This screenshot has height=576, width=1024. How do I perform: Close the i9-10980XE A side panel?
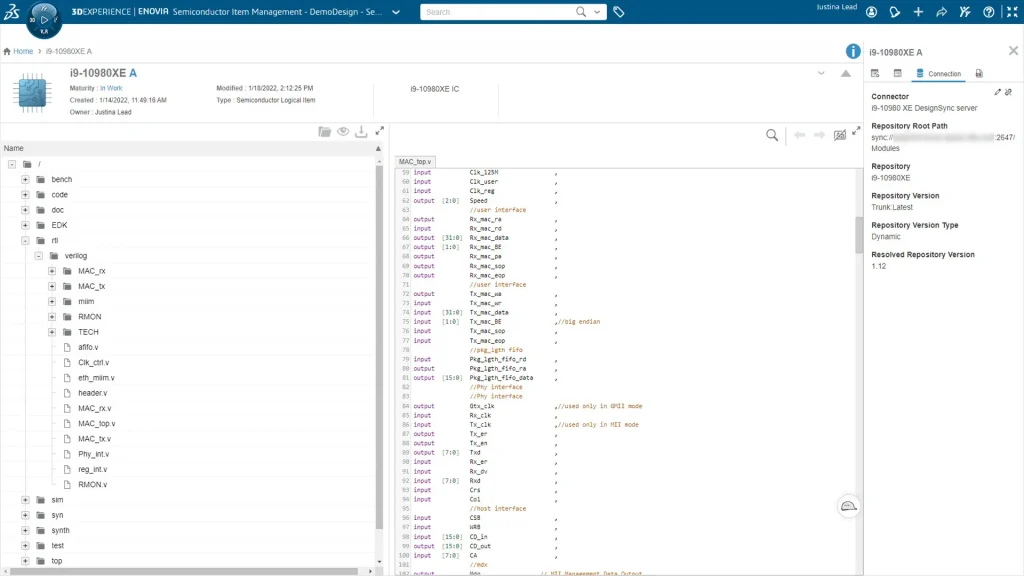point(1013,51)
